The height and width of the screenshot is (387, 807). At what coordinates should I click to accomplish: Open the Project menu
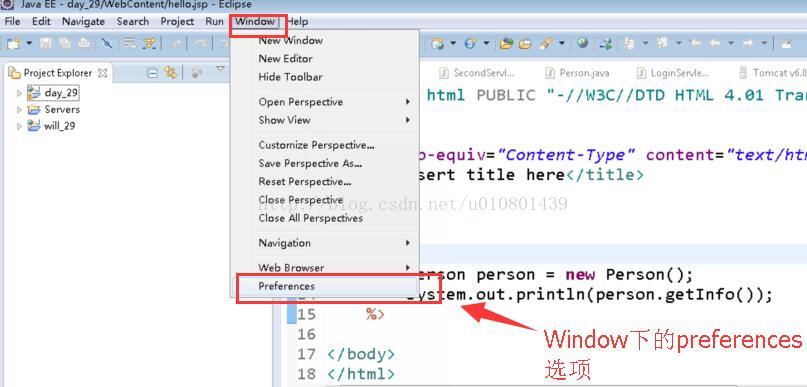(177, 22)
